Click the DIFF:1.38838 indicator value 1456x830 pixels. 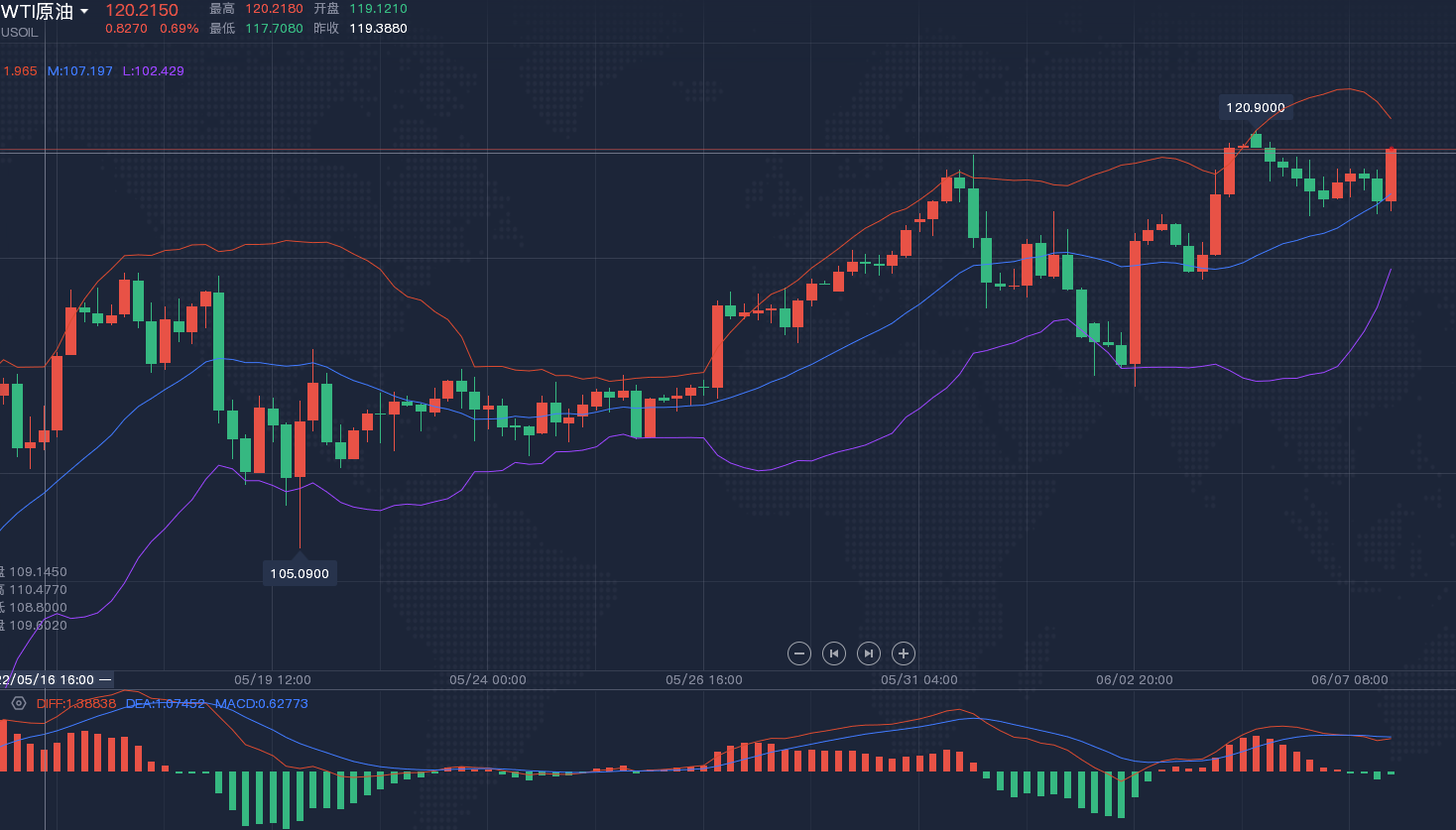pyautogui.click(x=76, y=704)
